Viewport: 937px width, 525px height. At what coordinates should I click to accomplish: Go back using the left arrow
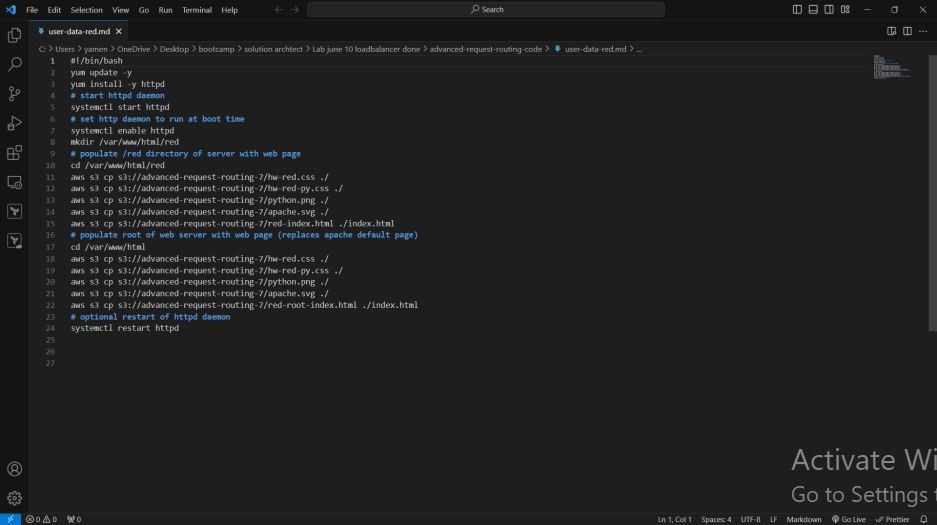279,10
